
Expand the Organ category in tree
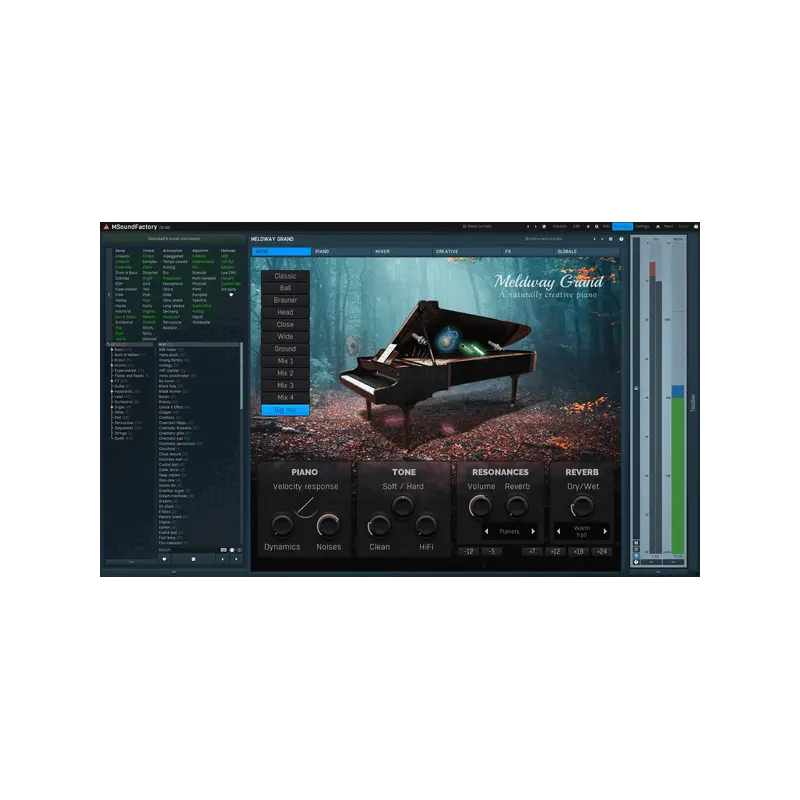tap(112, 407)
